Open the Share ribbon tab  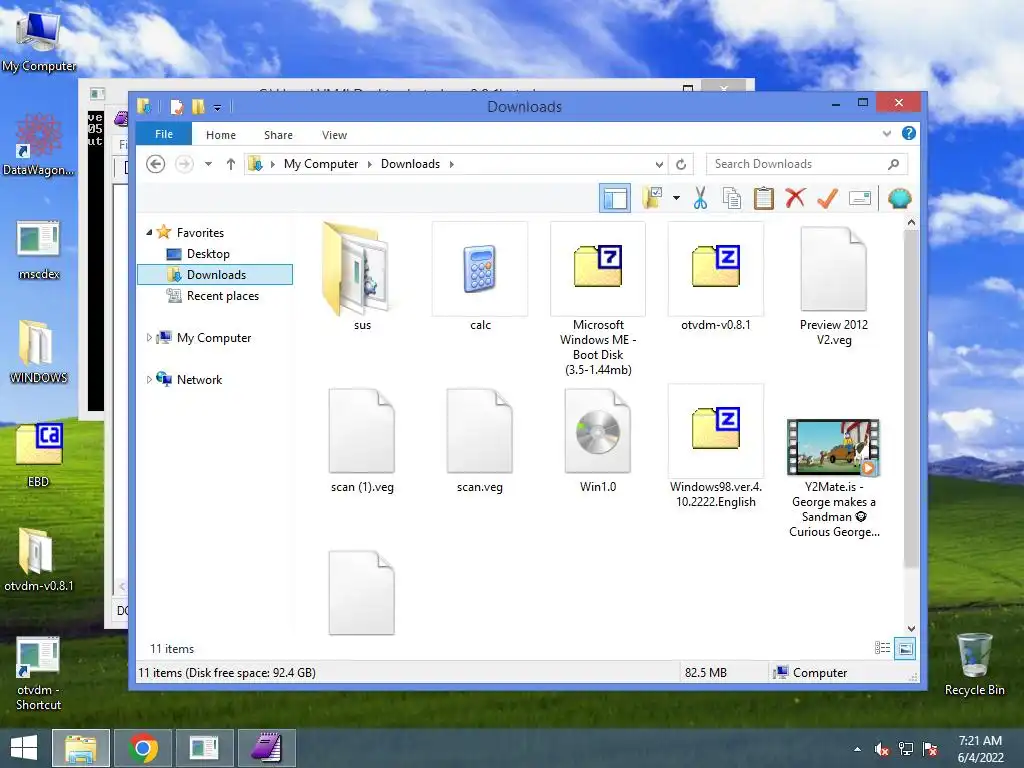278,135
